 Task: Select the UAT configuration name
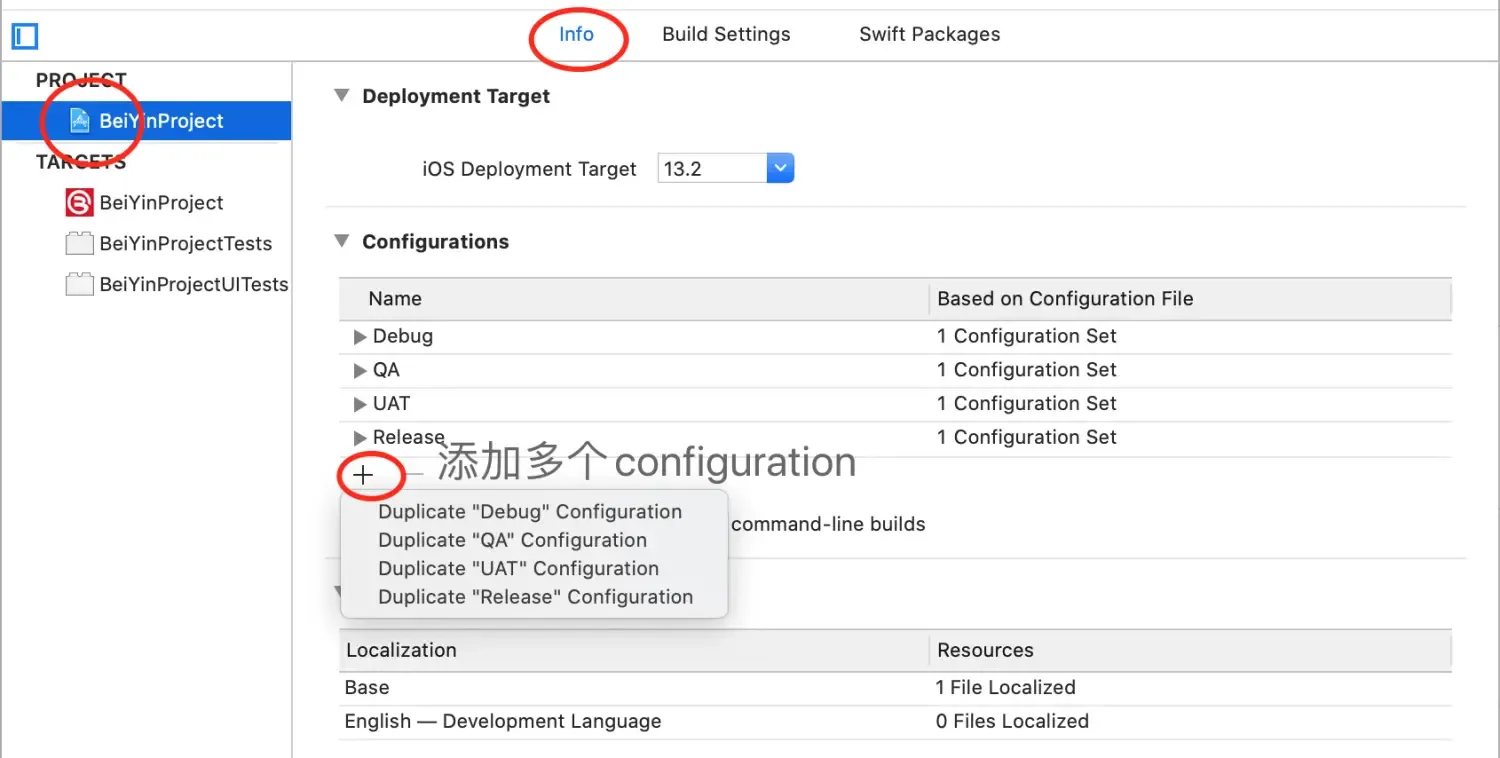pos(391,403)
